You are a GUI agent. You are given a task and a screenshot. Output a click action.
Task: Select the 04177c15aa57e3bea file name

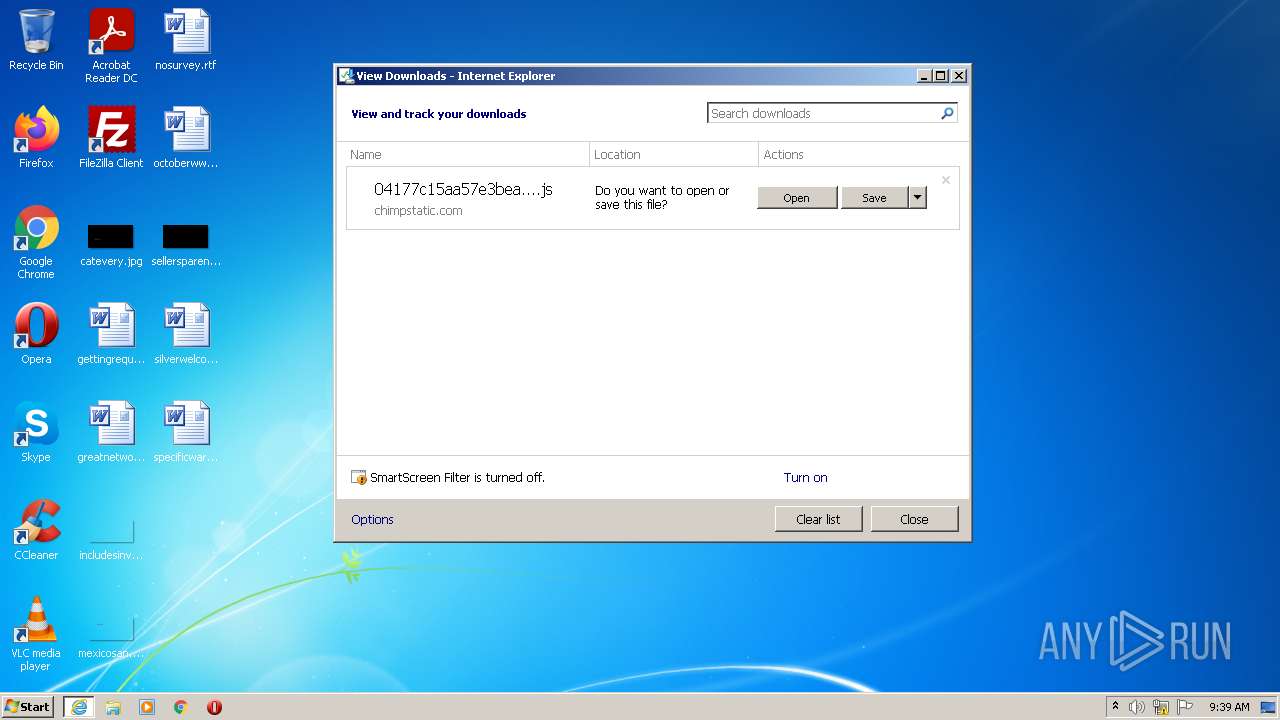pyautogui.click(x=463, y=189)
